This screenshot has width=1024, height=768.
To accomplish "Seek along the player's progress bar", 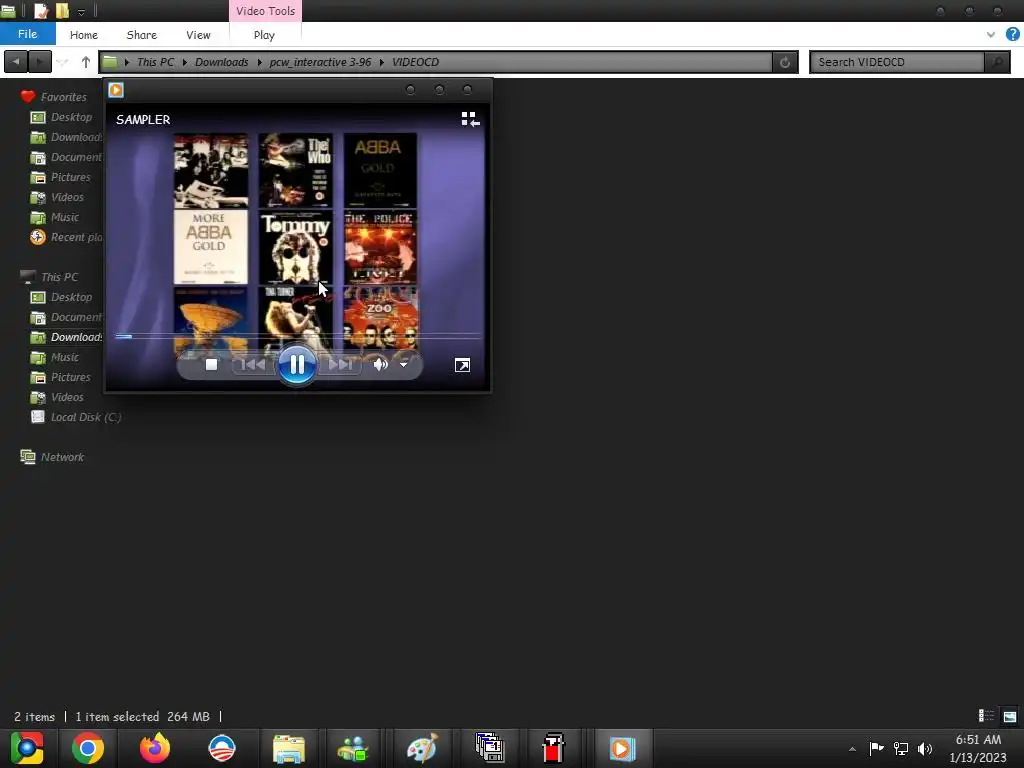I will 298,336.
